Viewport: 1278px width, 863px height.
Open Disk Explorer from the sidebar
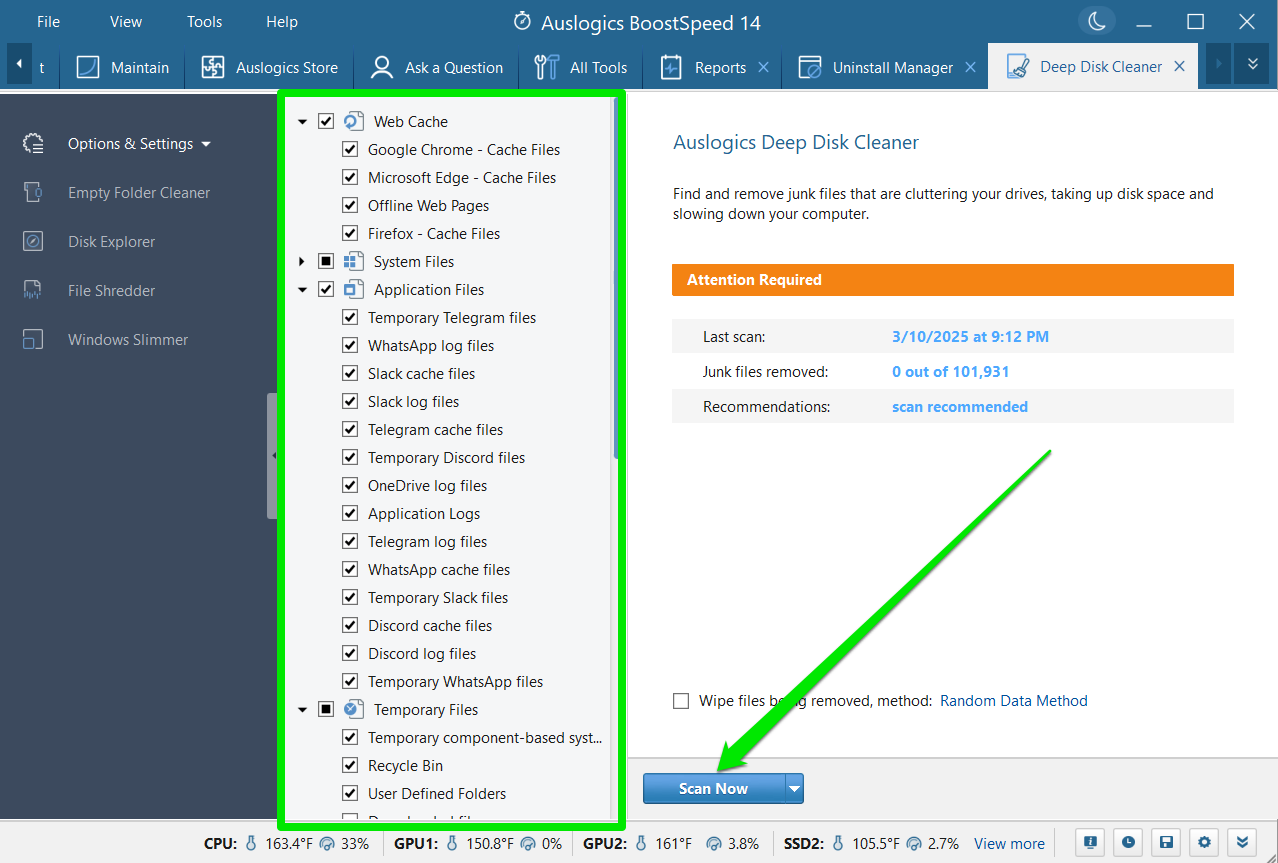click(x=111, y=242)
